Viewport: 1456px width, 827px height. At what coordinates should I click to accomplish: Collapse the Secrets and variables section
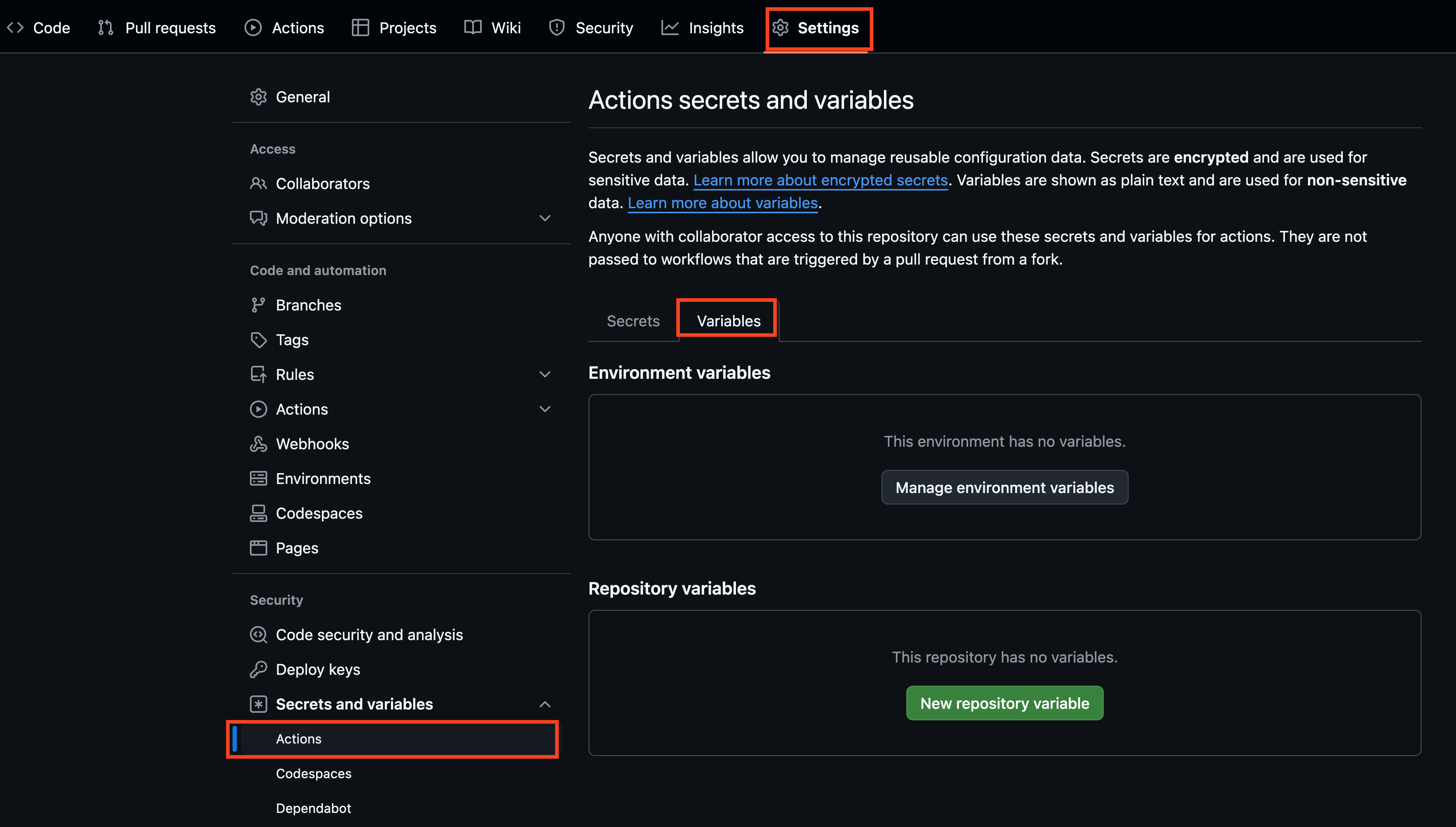point(544,704)
